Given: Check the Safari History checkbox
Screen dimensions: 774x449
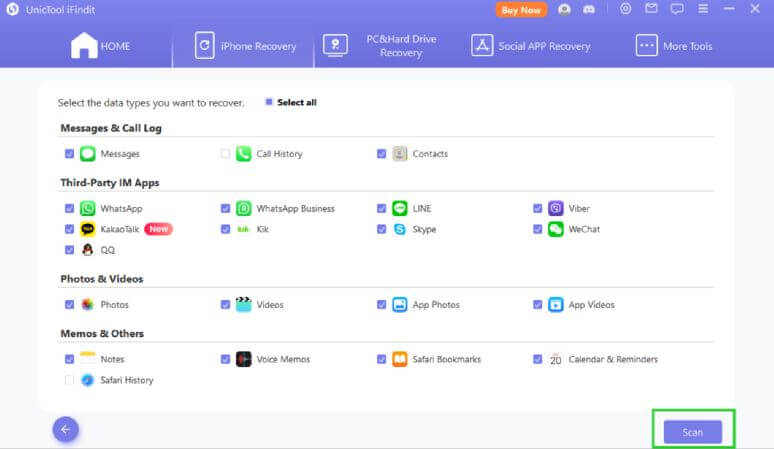Looking at the screenshot, I should (69, 380).
